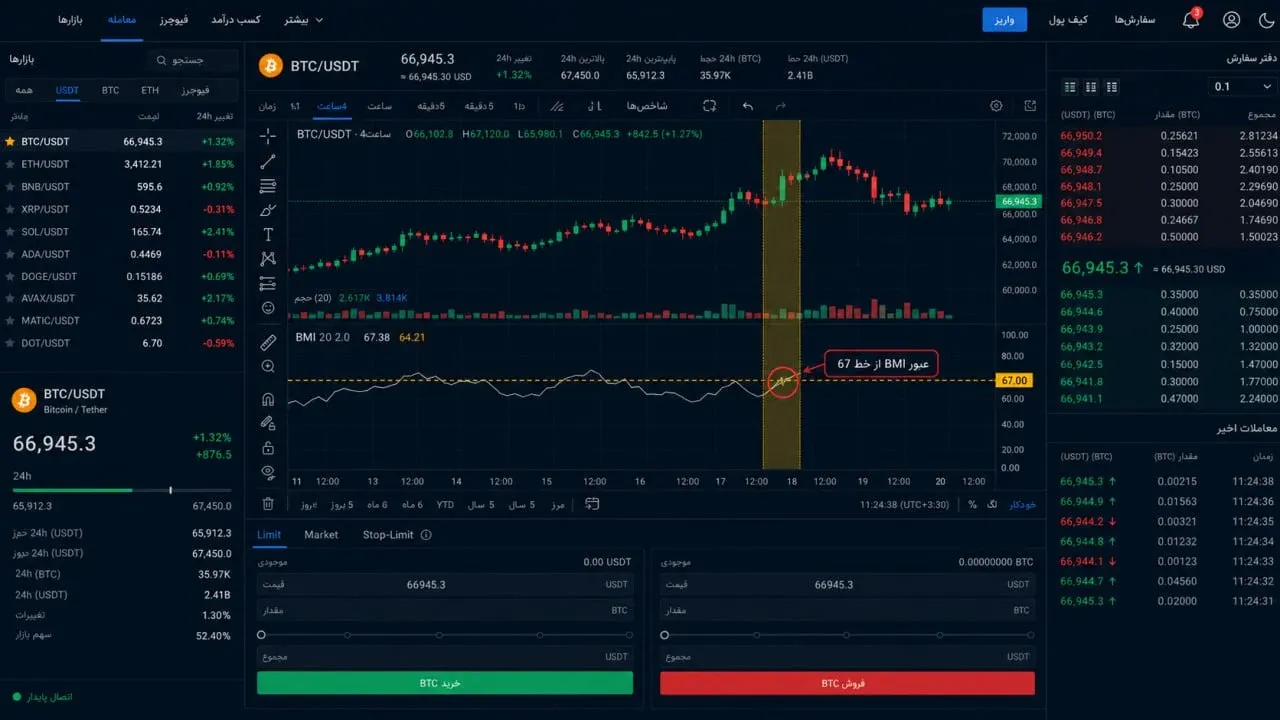The height and width of the screenshot is (720, 1280).
Task: Click the red فروش BTC button
Action: click(x=847, y=683)
